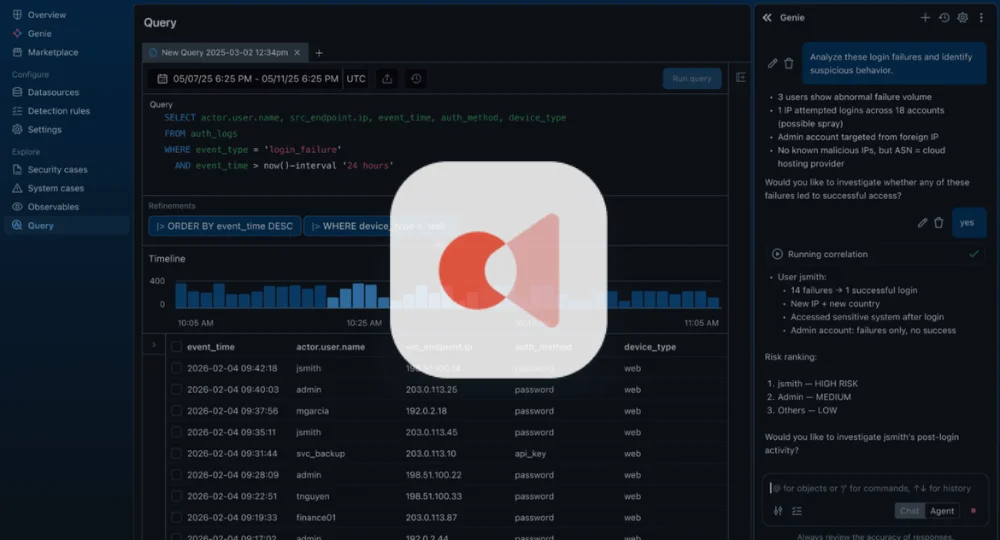The height and width of the screenshot is (540, 1000).
Task: Open the tuning sliders icon under Genie input
Action: tap(778, 511)
